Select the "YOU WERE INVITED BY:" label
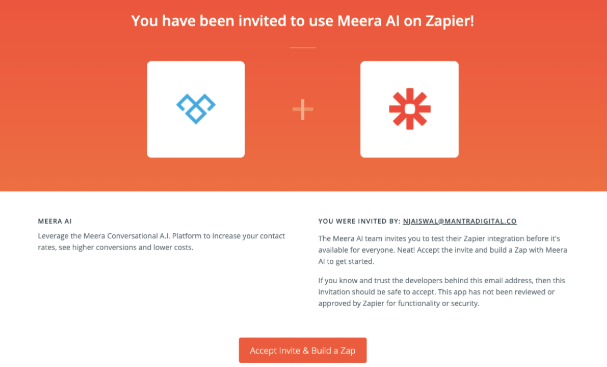The image size is (607, 367). [359, 221]
